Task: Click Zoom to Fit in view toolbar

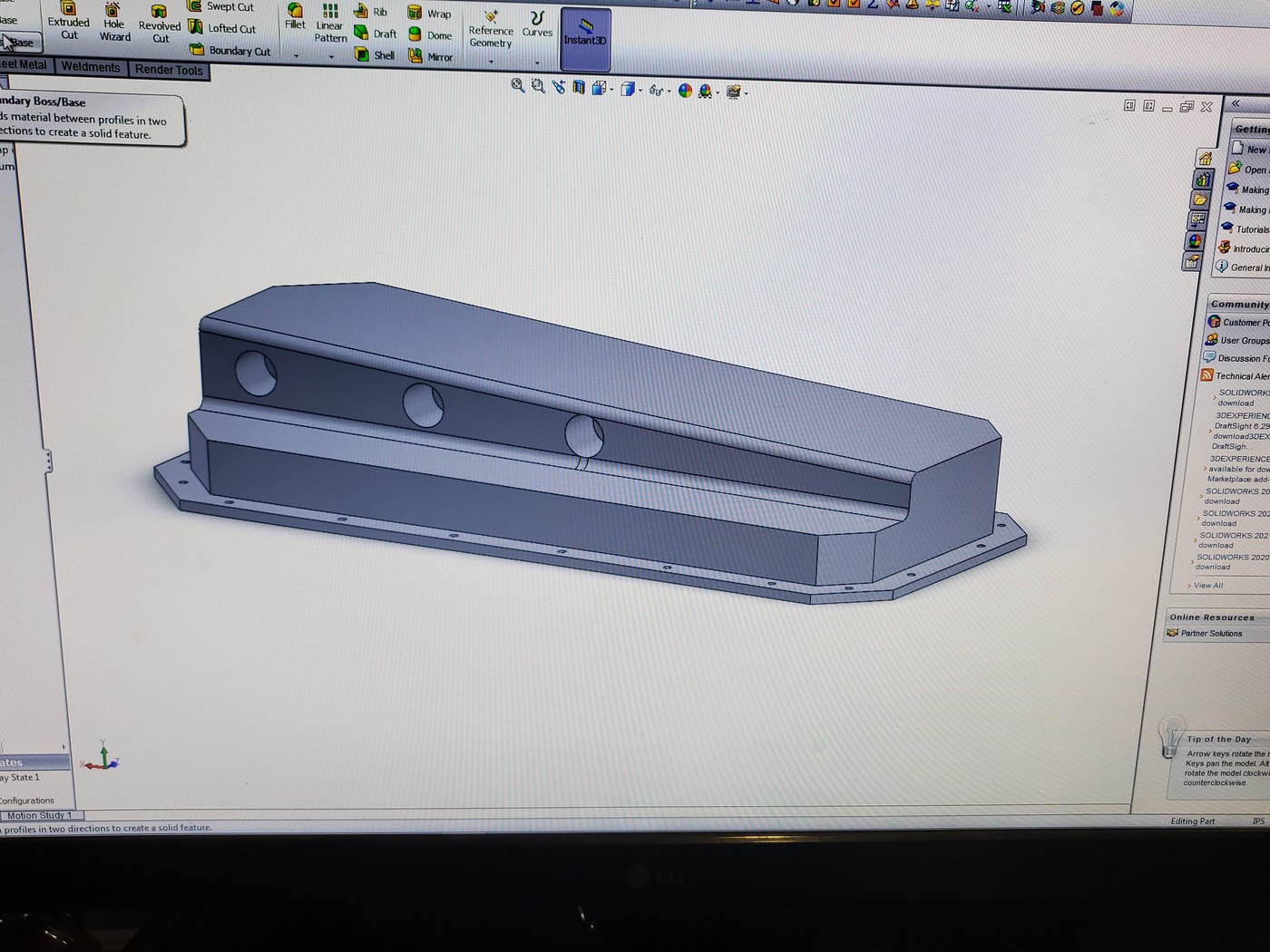Action: (x=518, y=85)
